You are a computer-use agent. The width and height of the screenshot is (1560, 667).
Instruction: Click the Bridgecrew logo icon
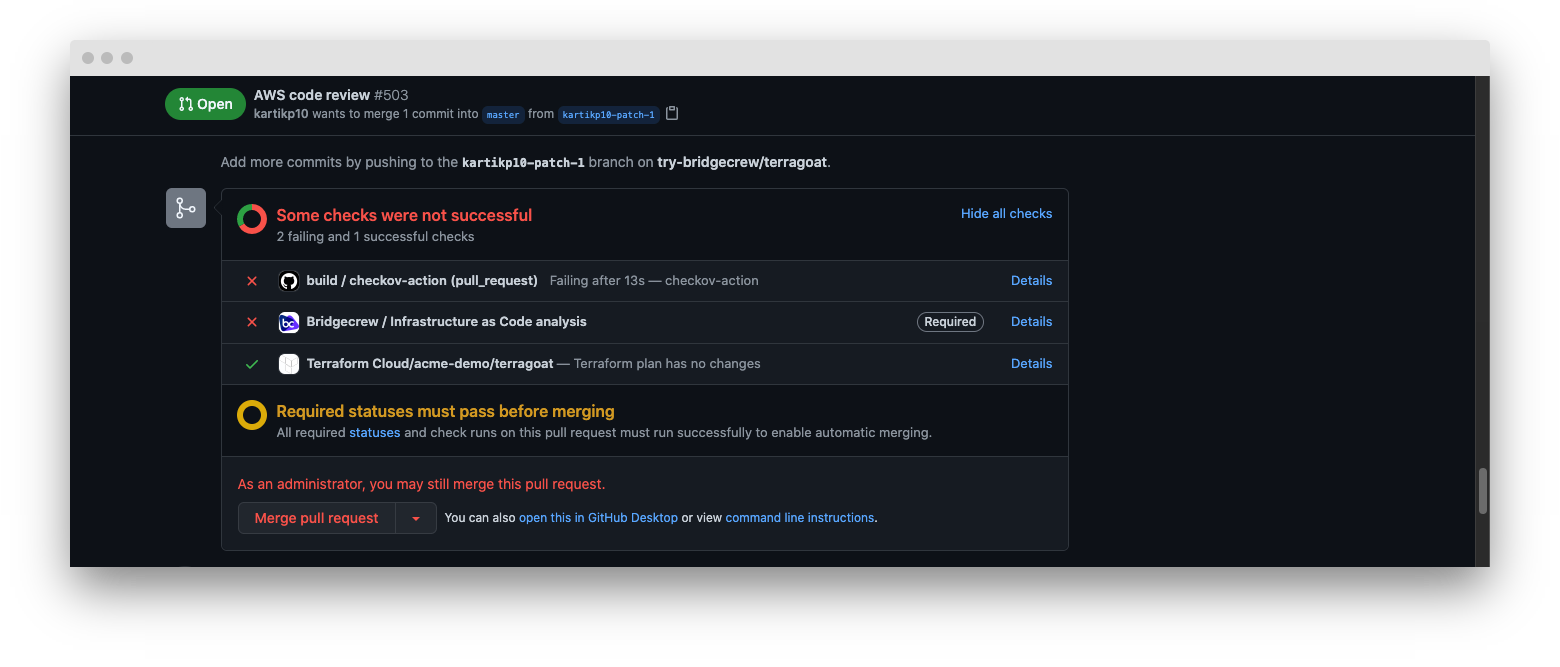tap(289, 322)
